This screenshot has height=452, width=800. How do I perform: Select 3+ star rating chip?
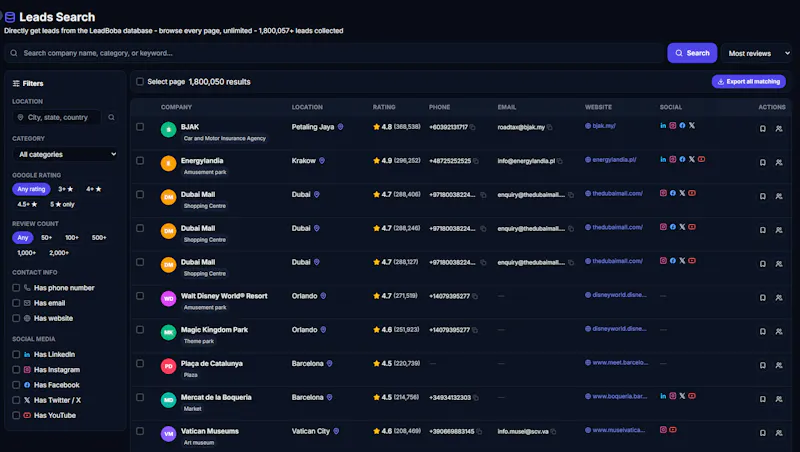65,189
